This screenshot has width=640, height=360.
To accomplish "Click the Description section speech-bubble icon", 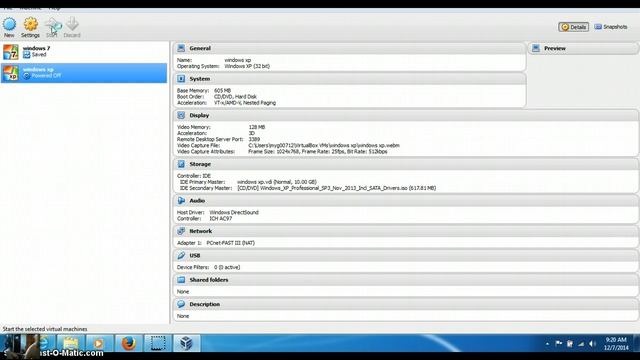I will coord(181,304).
